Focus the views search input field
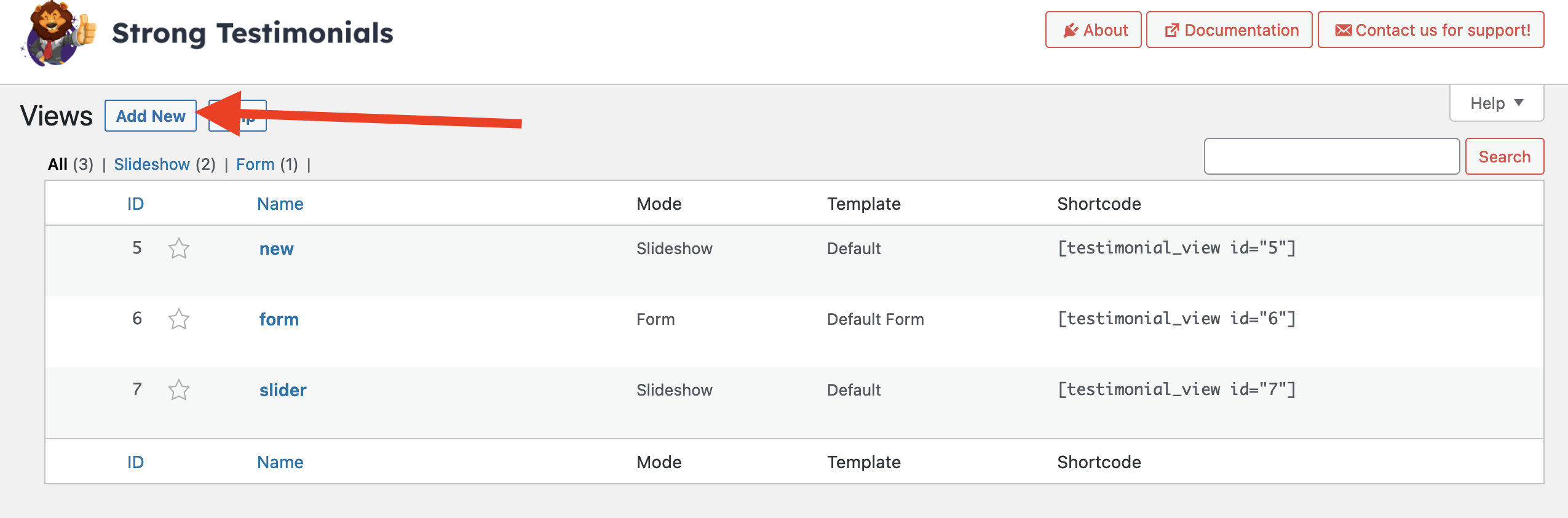The width and height of the screenshot is (1568, 518). point(1331,156)
